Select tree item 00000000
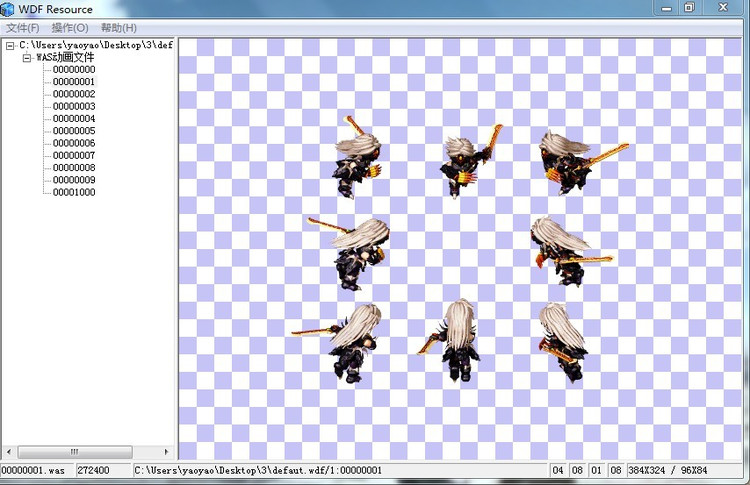The height and width of the screenshot is (485, 750). coord(74,70)
